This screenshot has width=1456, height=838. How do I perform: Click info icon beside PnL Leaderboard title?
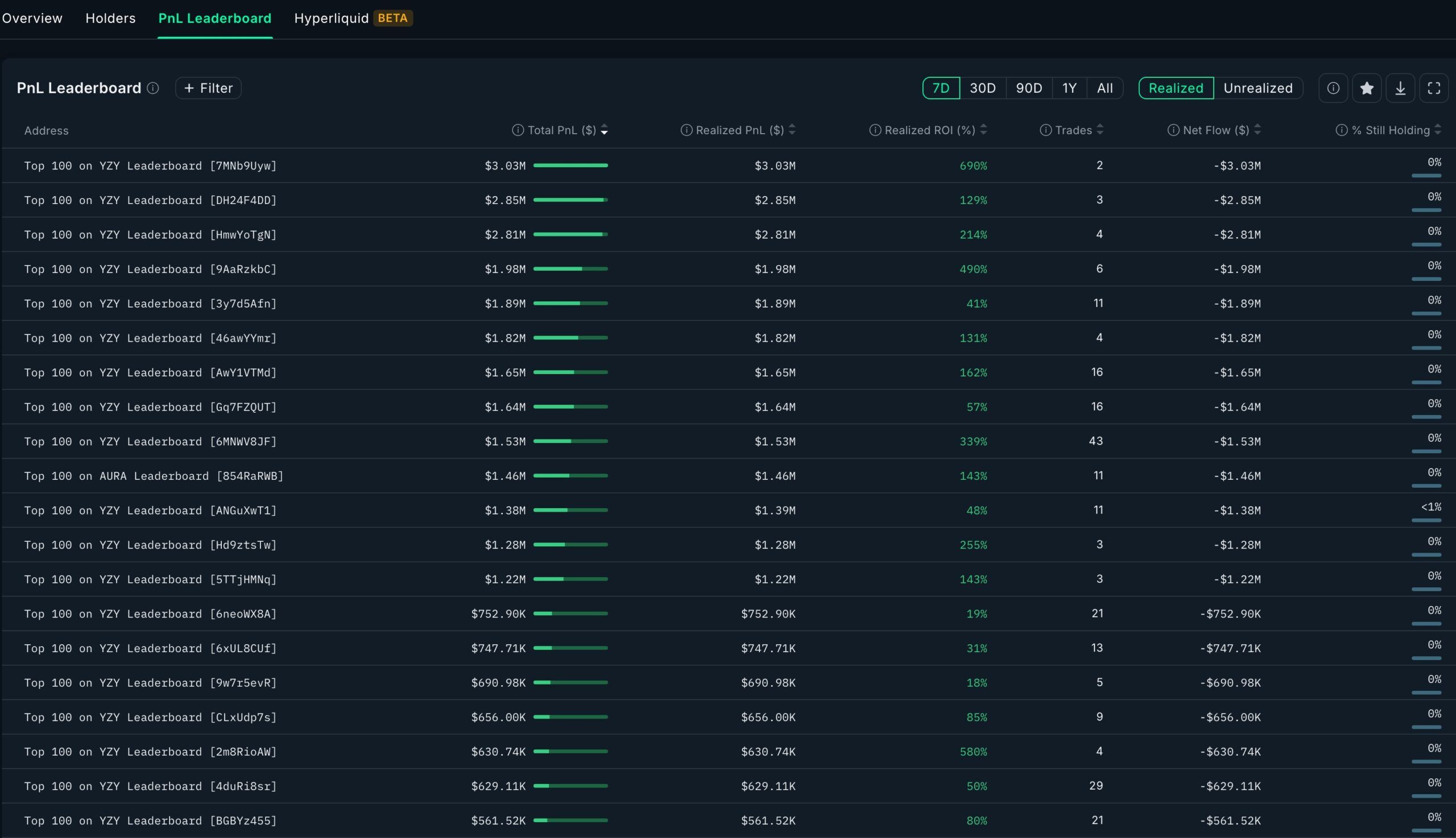(x=152, y=88)
